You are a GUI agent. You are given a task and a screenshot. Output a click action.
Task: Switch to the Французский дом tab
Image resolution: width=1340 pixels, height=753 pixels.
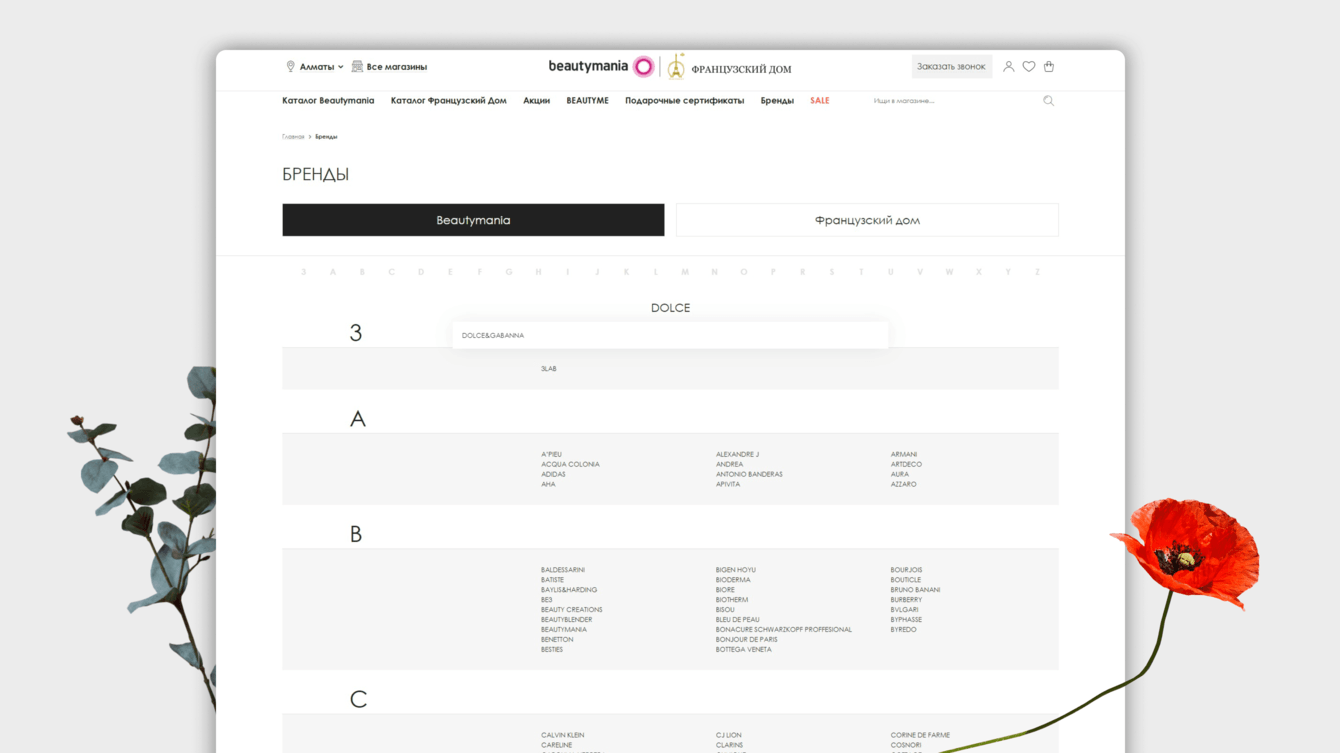click(x=867, y=220)
